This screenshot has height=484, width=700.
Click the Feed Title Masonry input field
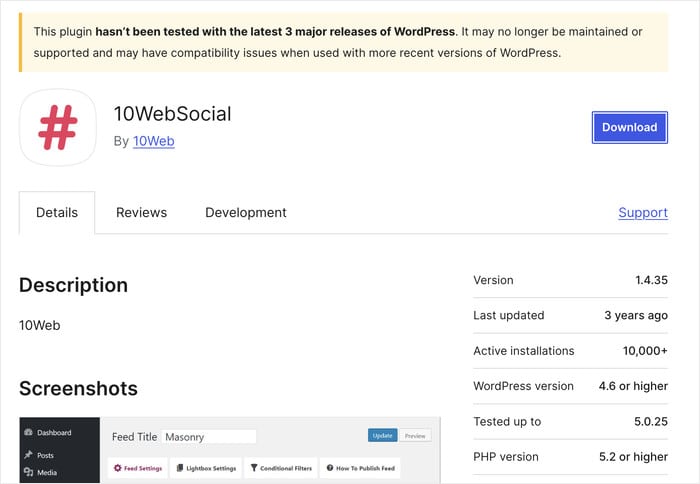point(209,437)
